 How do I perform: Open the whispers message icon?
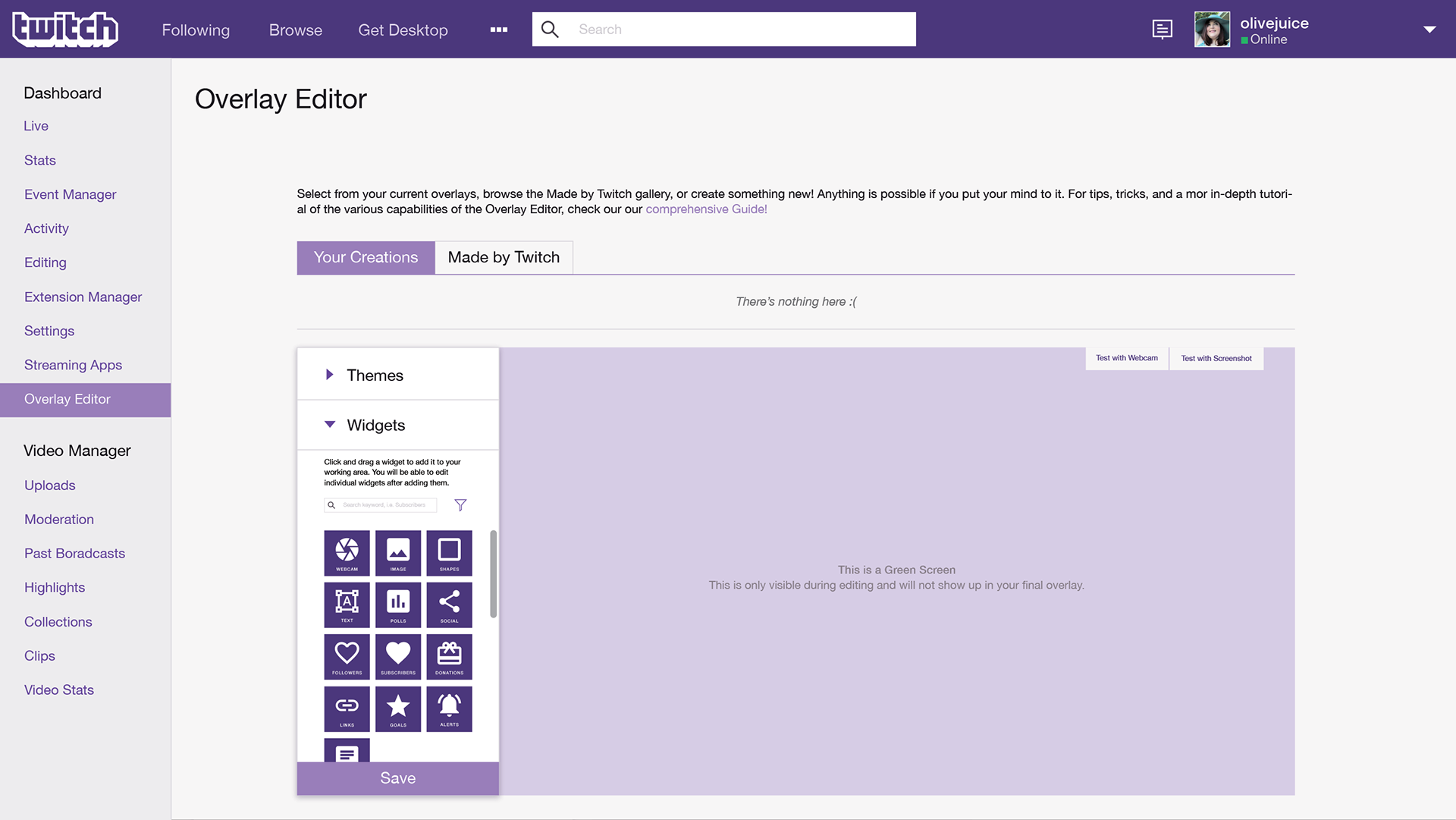(x=1162, y=30)
